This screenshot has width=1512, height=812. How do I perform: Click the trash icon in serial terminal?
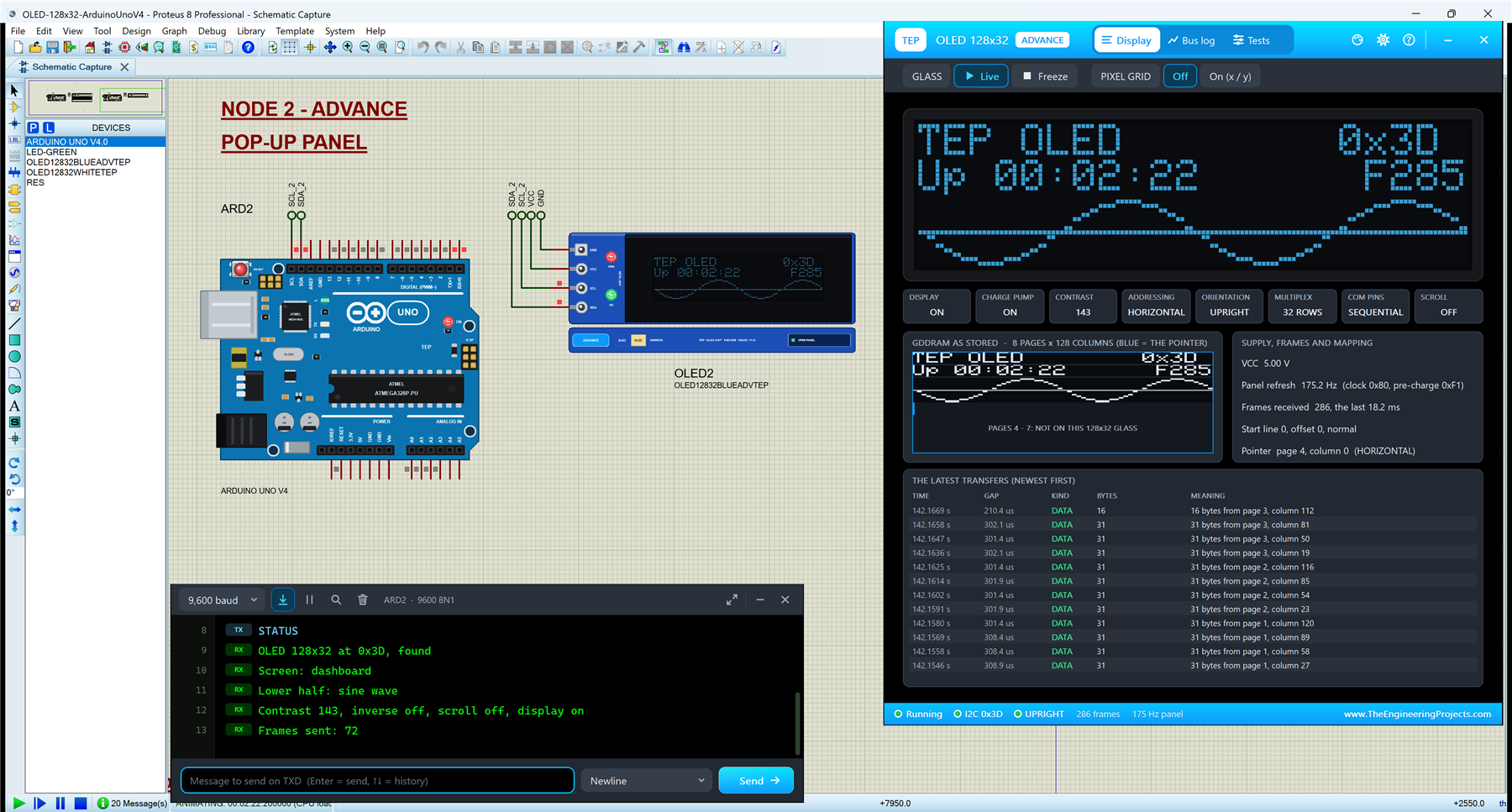tap(363, 600)
